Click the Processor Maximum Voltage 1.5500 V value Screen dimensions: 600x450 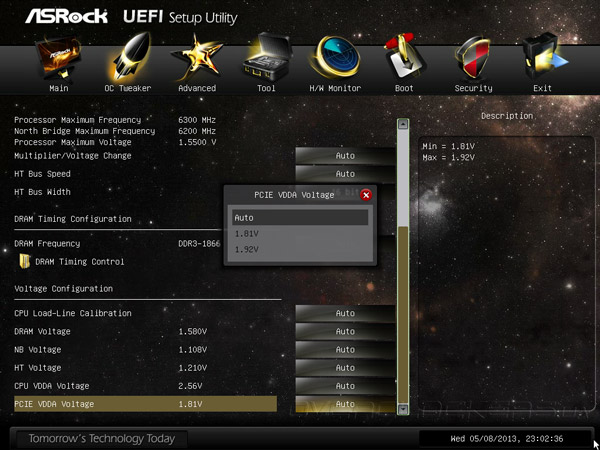point(197,142)
